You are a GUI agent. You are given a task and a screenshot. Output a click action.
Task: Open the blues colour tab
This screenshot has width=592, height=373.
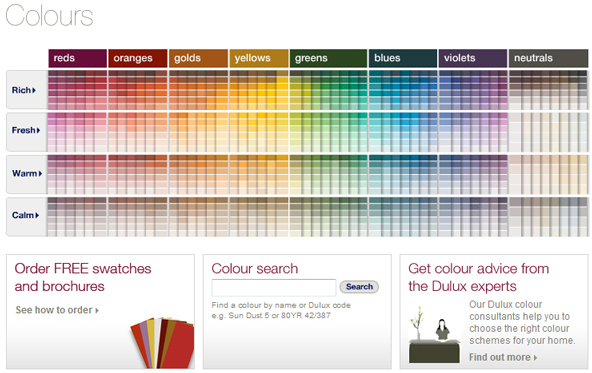[x=403, y=58]
